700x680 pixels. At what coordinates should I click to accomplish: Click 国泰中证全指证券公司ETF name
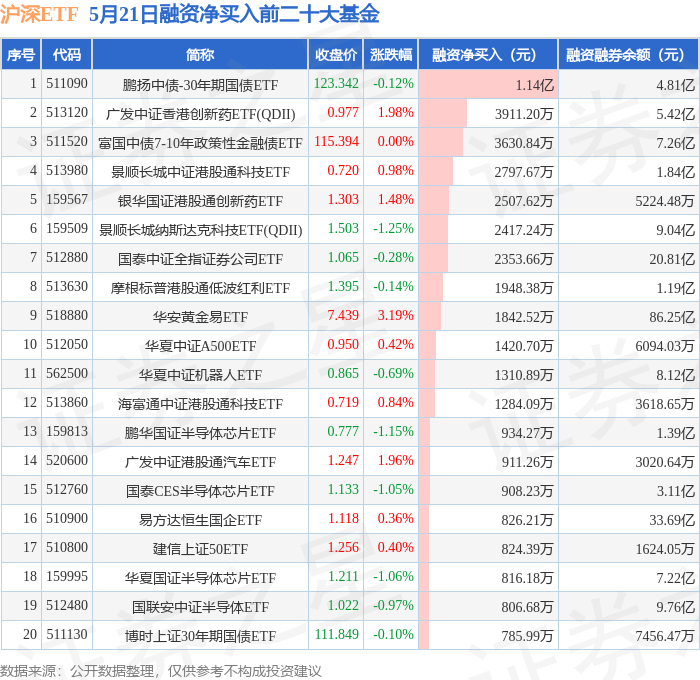tap(200, 259)
